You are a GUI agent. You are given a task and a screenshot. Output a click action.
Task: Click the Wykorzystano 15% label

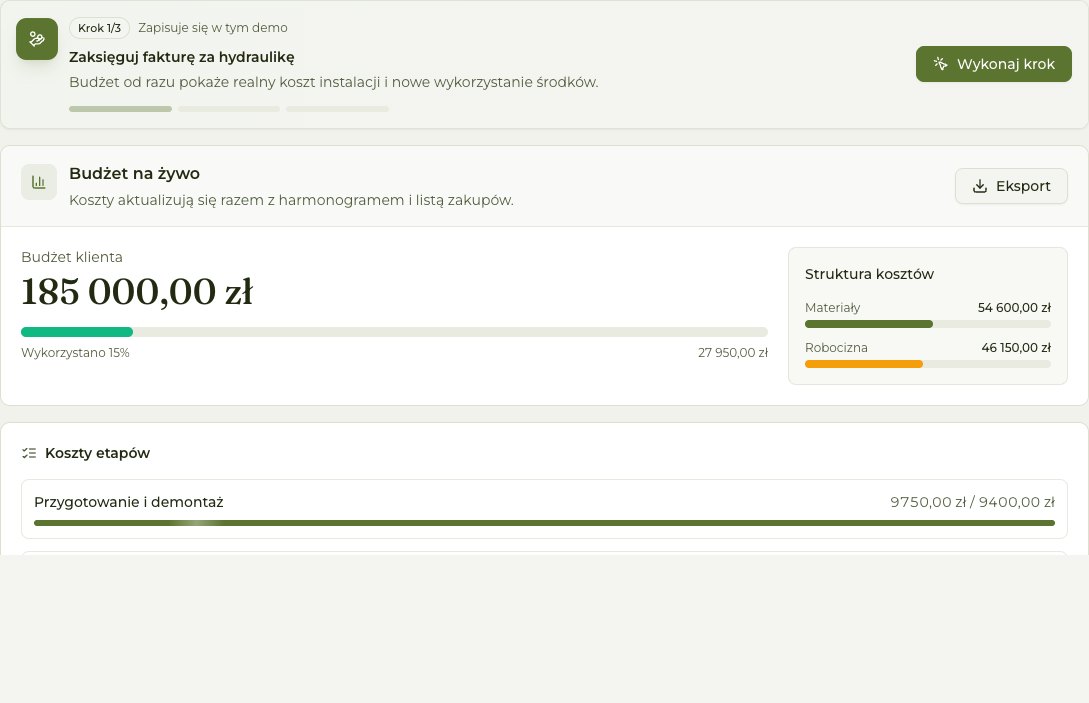pos(76,353)
